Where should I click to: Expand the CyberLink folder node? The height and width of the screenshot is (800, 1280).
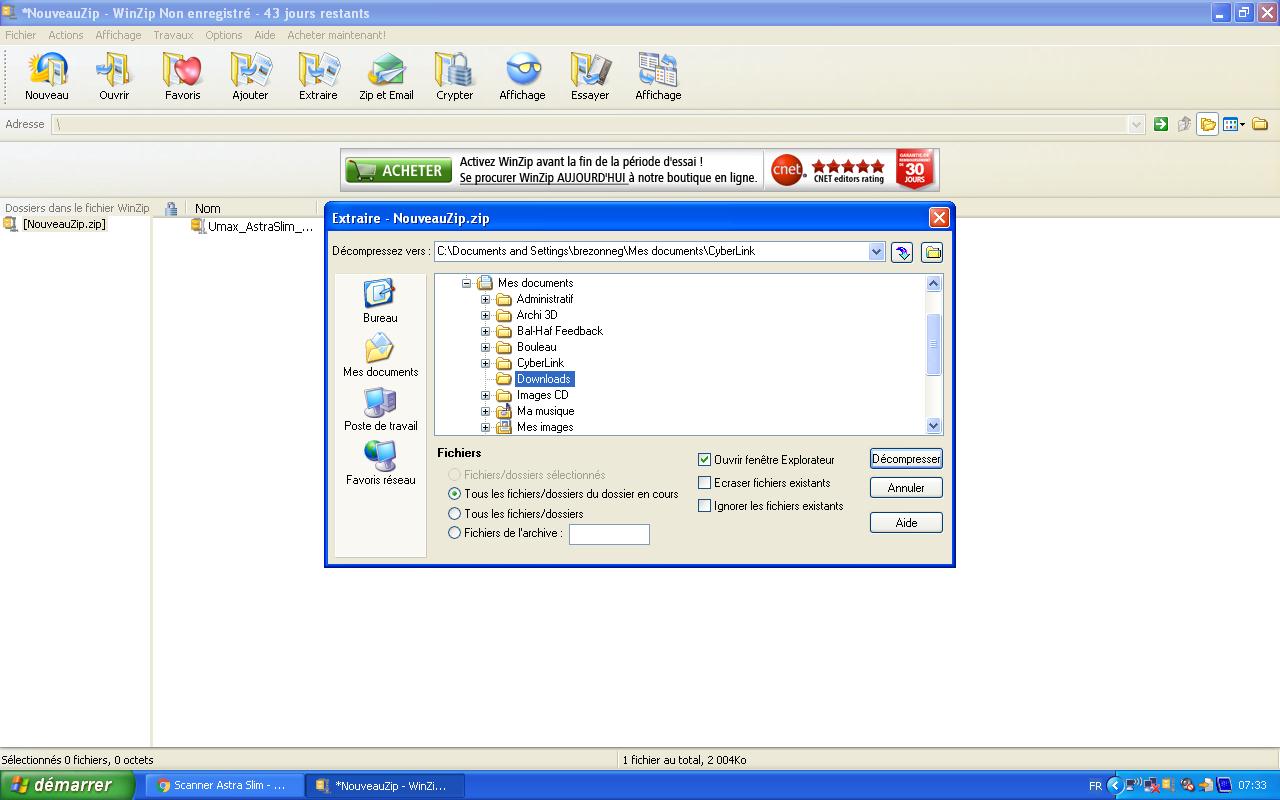point(485,363)
